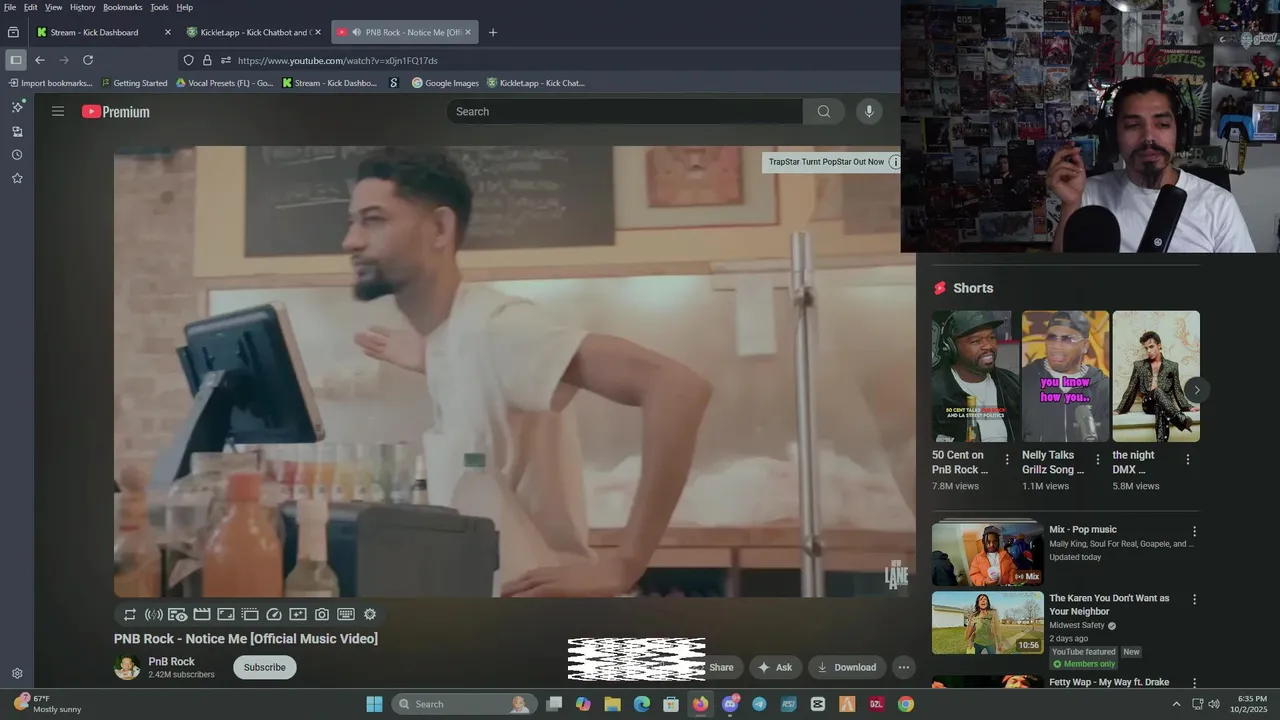The image size is (1280, 720).
Task: Open the enhancer settings gear under the video
Action: pyautogui.click(x=370, y=615)
